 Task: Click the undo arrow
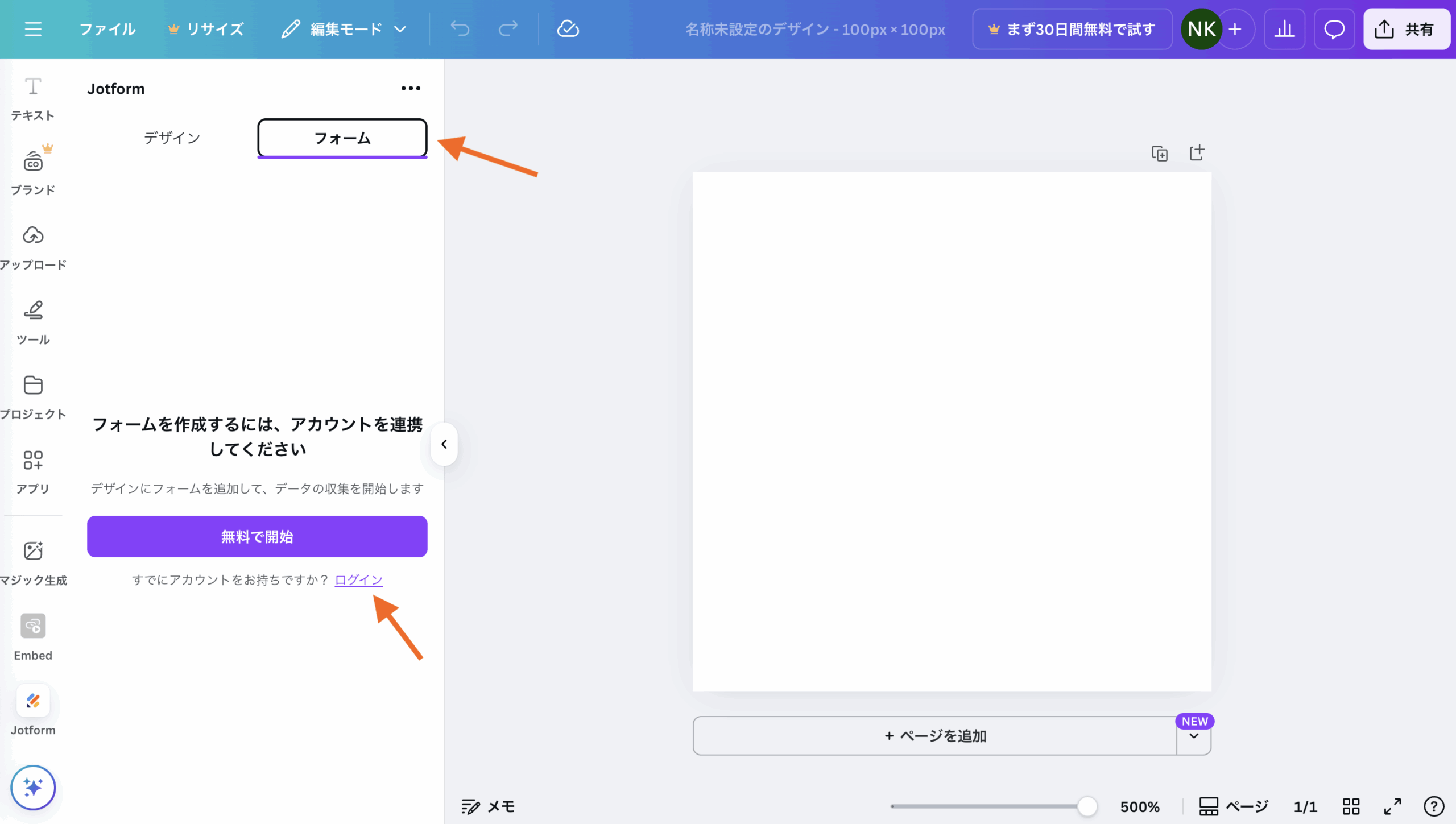460,28
